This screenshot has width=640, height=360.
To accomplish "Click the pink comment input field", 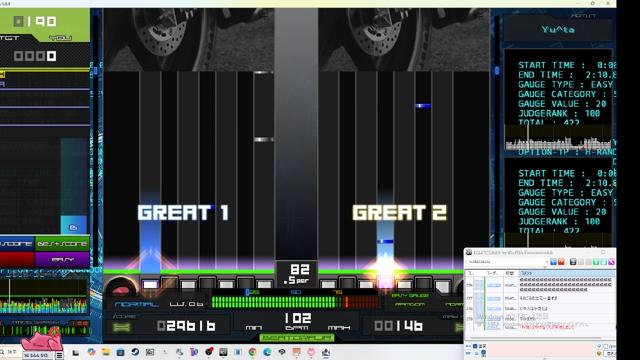I will tap(541, 350).
